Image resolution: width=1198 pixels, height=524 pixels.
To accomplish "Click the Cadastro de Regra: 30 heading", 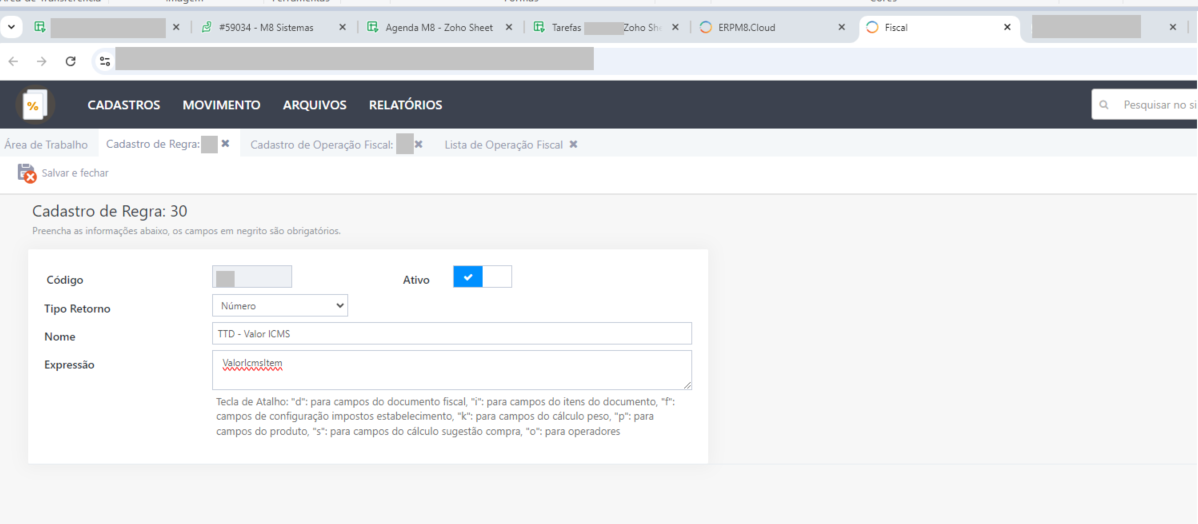I will click(x=109, y=212).
